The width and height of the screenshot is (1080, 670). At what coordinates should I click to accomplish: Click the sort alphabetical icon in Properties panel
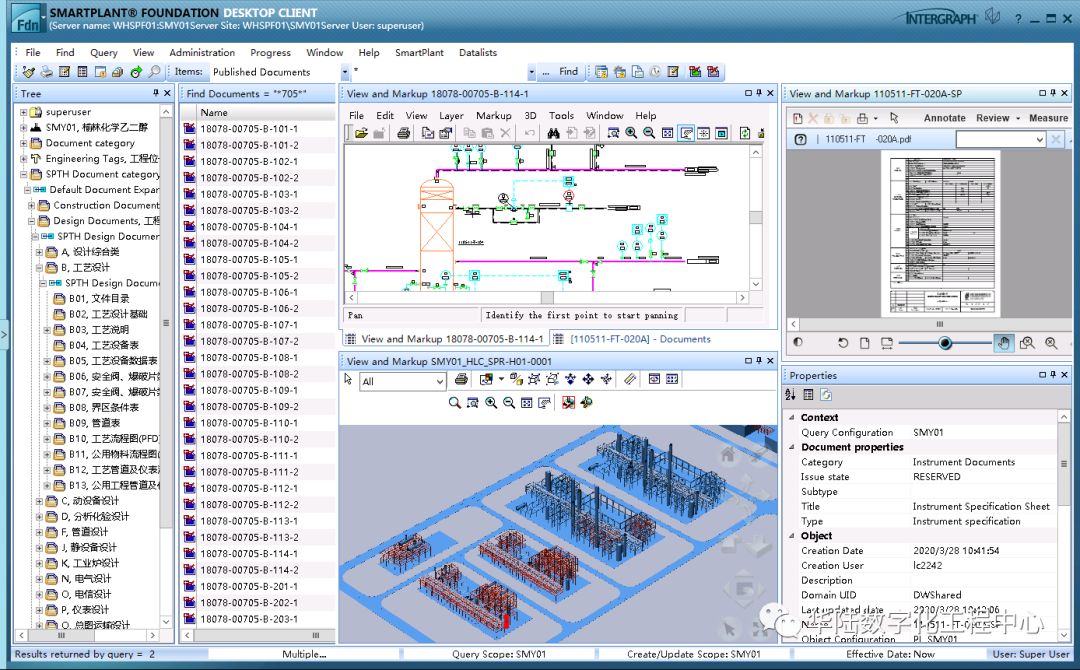click(x=792, y=395)
